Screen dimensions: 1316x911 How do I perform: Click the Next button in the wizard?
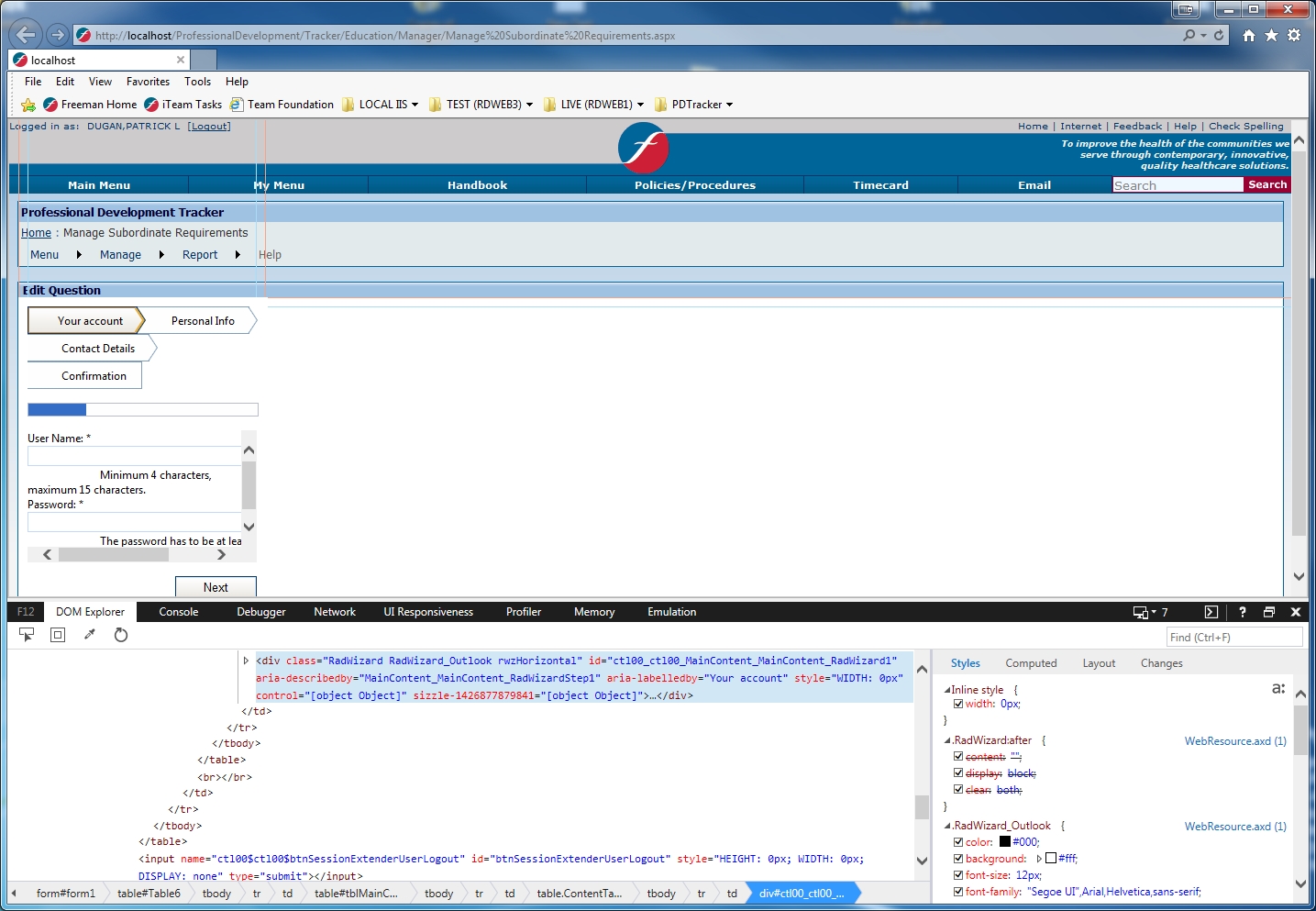click(x=216, y=587)
